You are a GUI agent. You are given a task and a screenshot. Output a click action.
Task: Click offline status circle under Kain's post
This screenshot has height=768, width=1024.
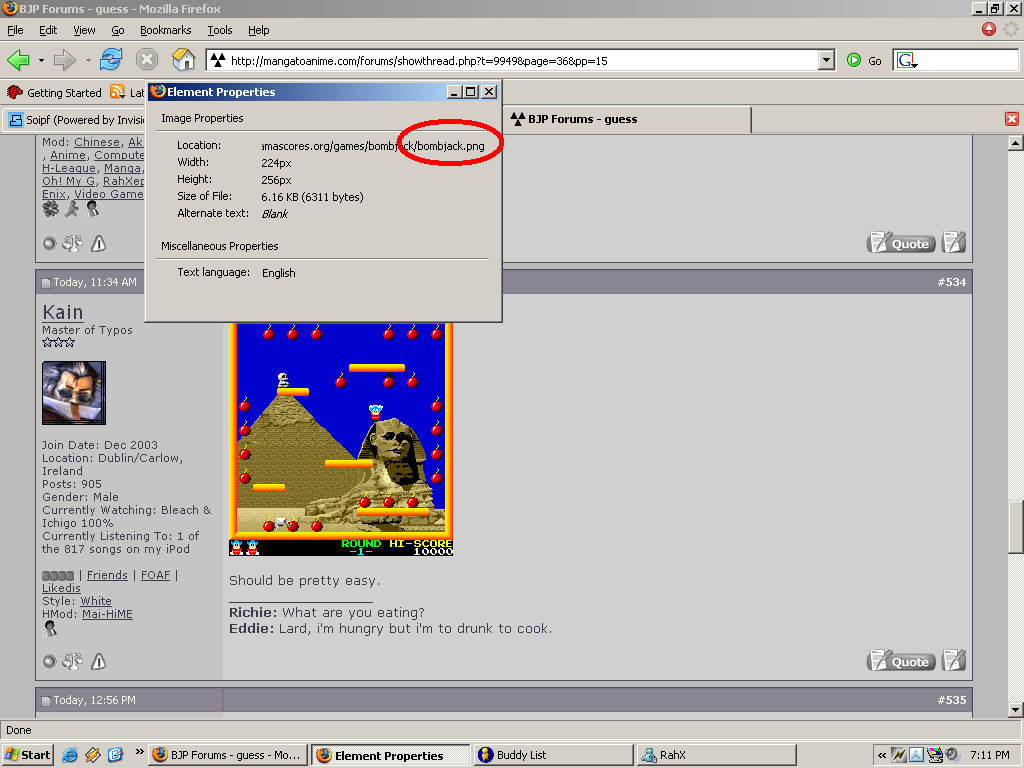coord(49,662)
